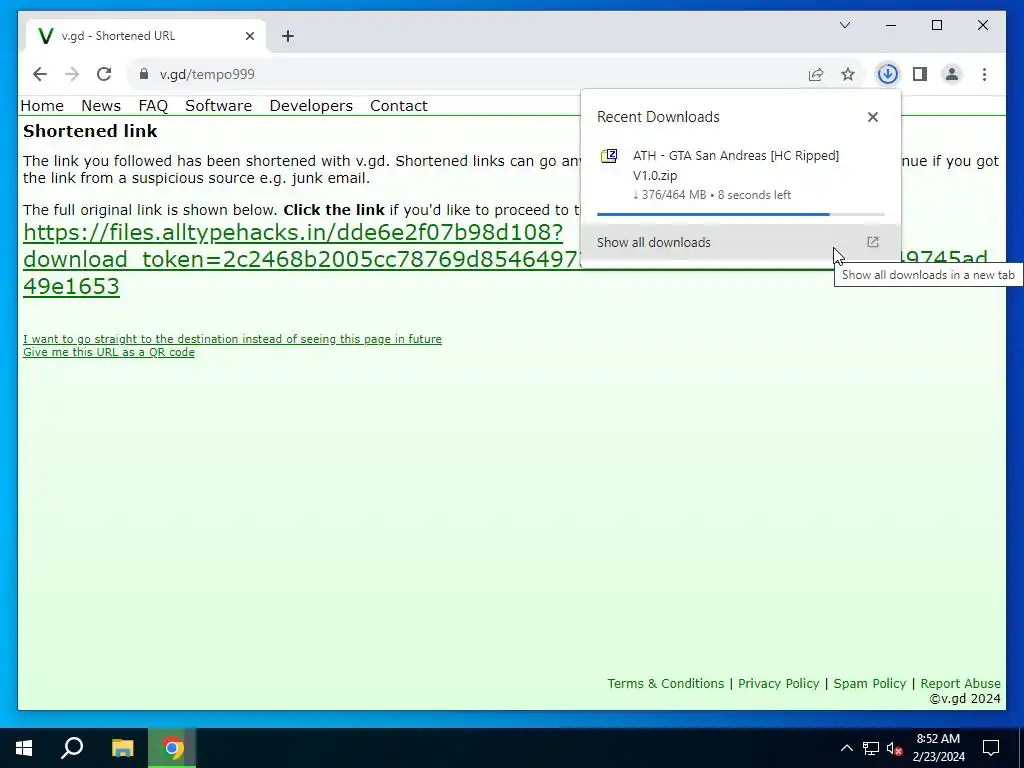Select the v.gd - Shortened URL tab
The height and width of the screenshot is (768, 1024).
(146, 36)
